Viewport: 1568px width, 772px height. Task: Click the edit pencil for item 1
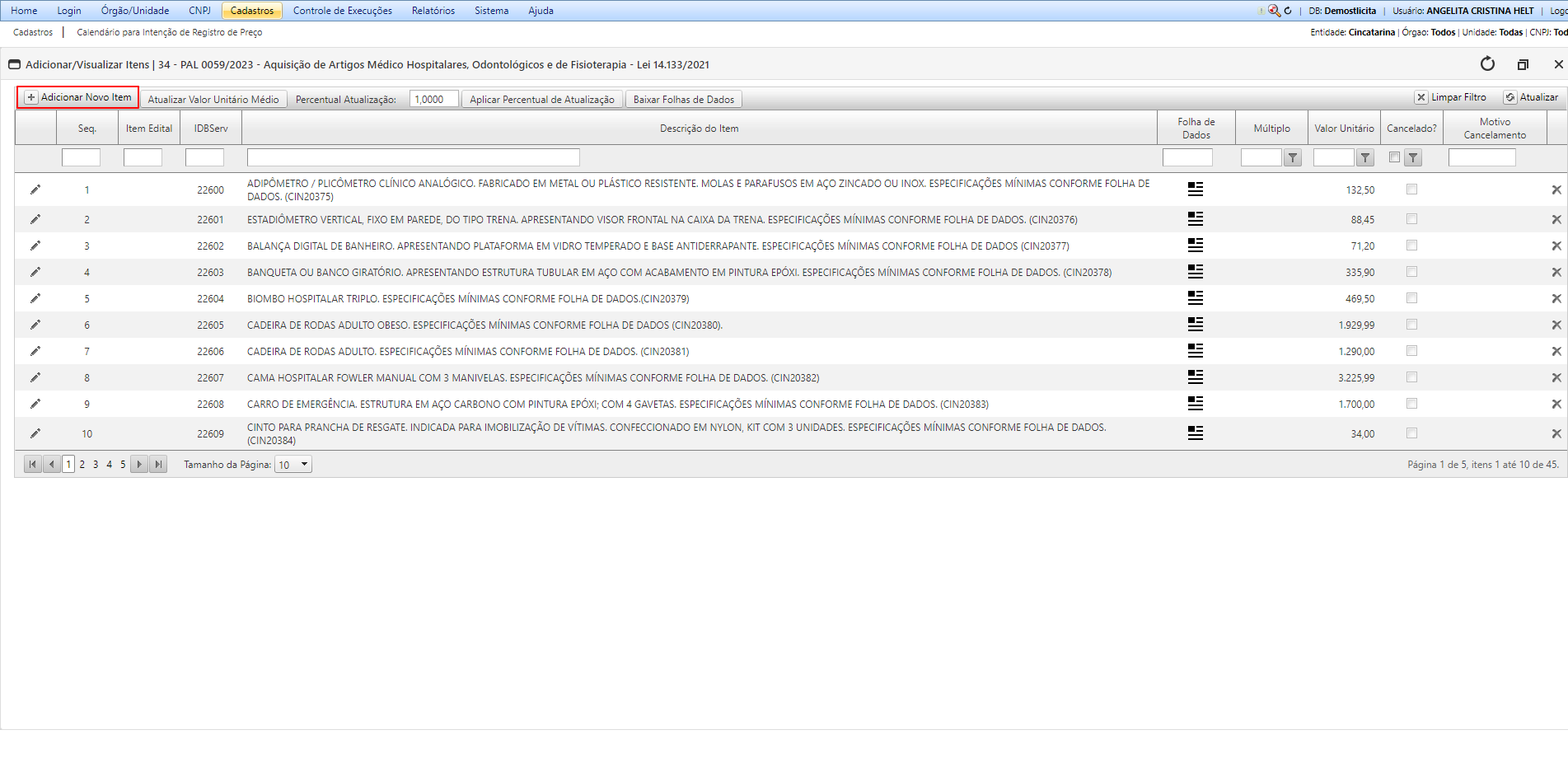[35, 189]
